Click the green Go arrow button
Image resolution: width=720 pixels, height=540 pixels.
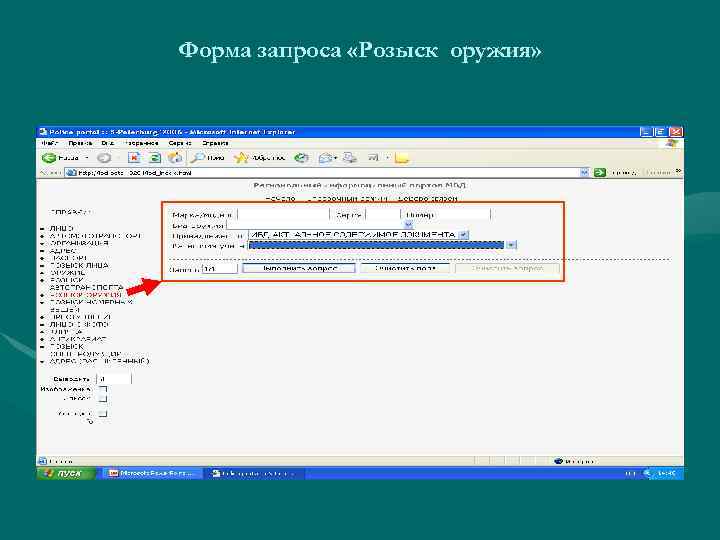pos(600,173)
